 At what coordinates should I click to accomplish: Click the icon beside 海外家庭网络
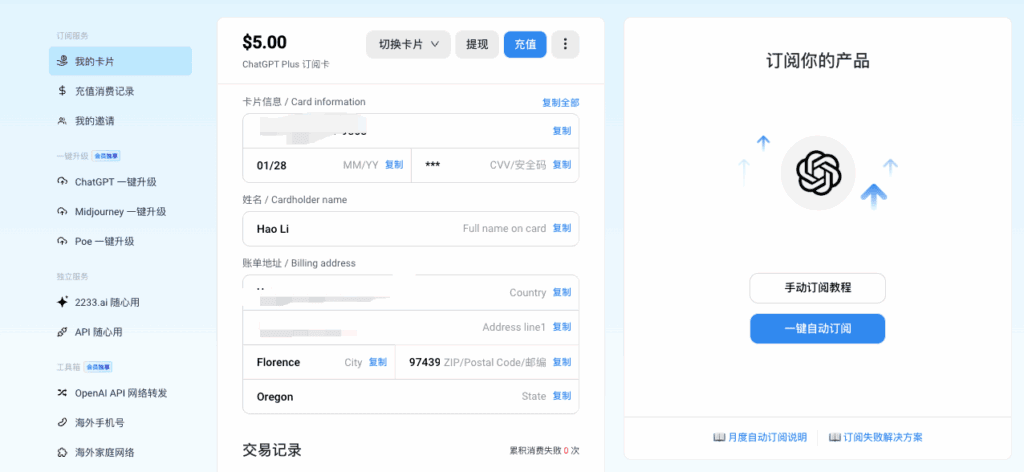62,452
